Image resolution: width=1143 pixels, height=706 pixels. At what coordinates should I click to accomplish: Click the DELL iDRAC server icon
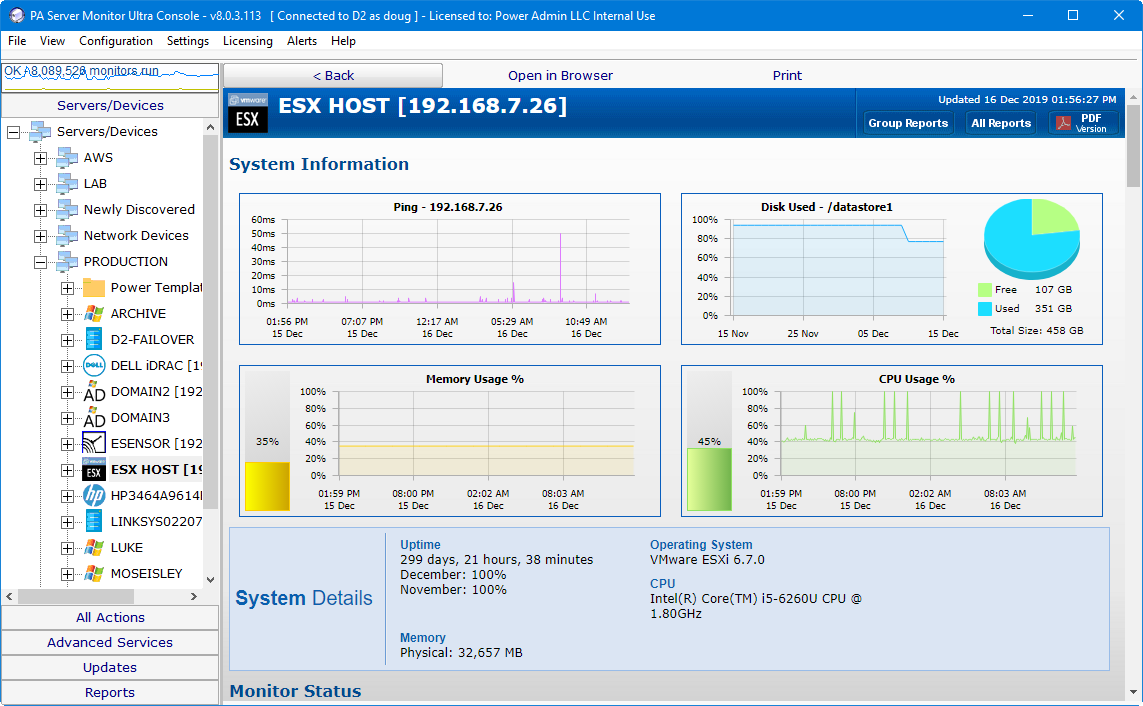pyautogui.click(x=93, y=365)
